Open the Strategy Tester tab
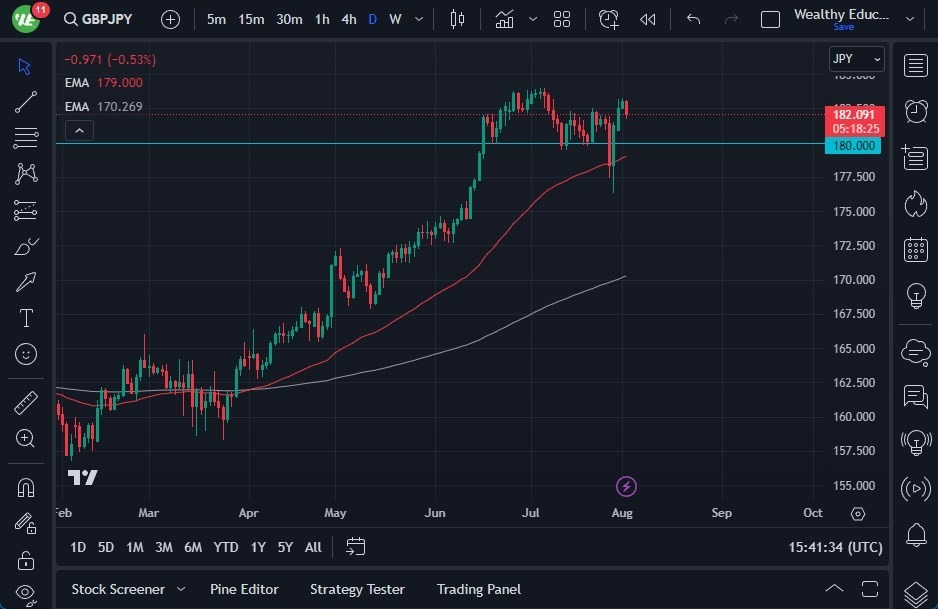938x609 pixels. [x=357, y=589]
